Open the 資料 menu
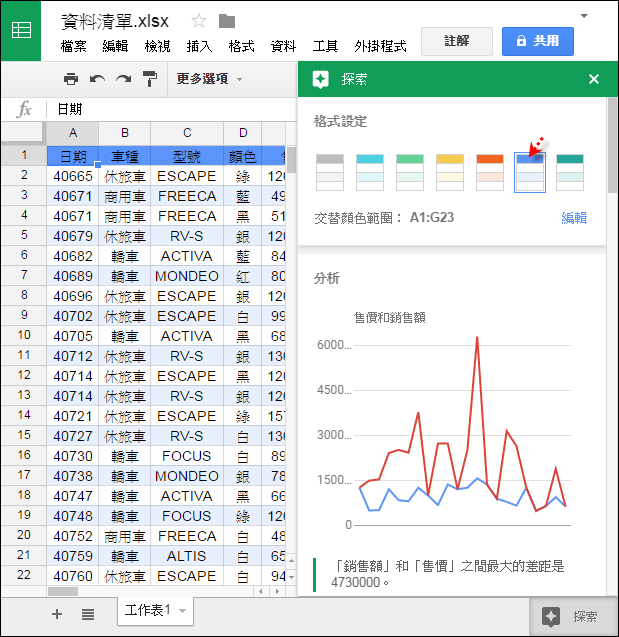The width and height of the screenshot is (619, 637). (283, 46)
